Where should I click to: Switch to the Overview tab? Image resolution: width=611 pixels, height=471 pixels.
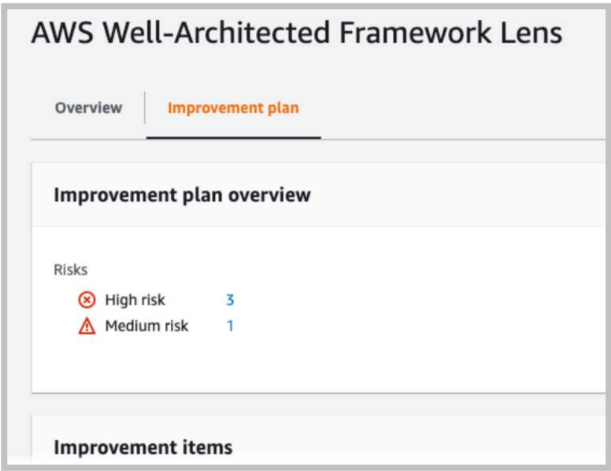[x=88, y=108]
